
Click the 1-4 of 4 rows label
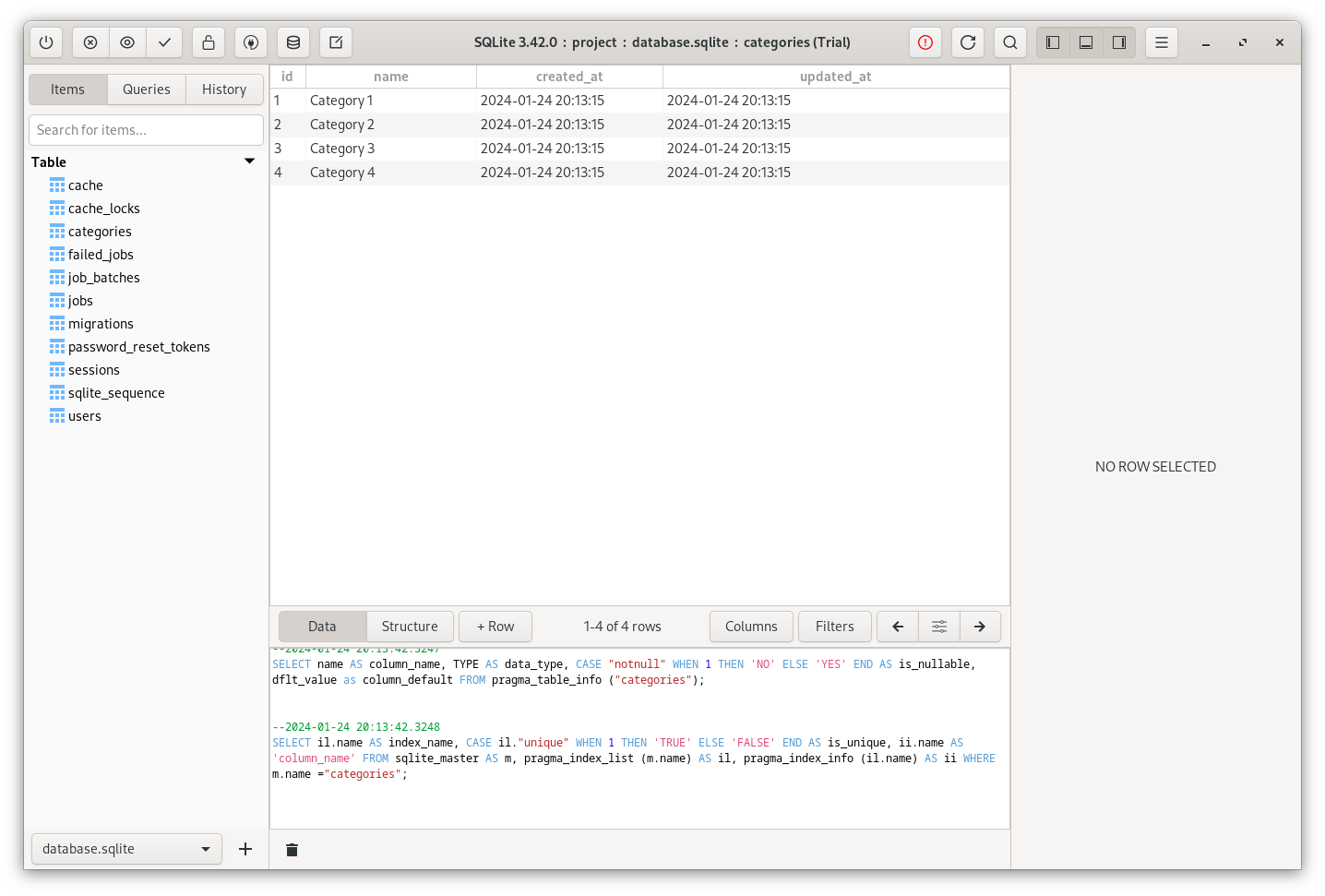tap(622, 627)
